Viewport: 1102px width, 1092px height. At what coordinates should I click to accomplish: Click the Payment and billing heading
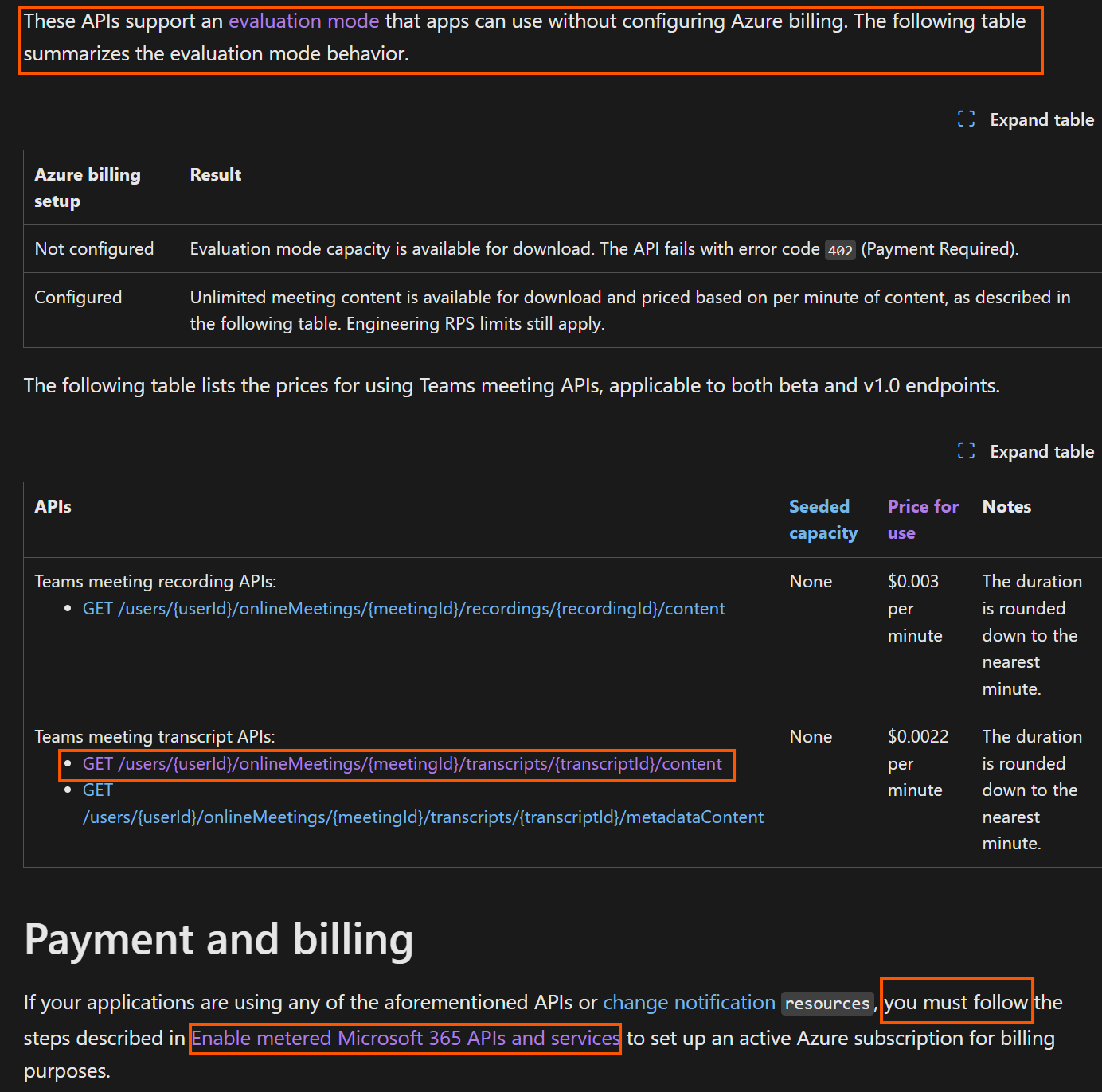pyautogui.click(x=218, y=940)
